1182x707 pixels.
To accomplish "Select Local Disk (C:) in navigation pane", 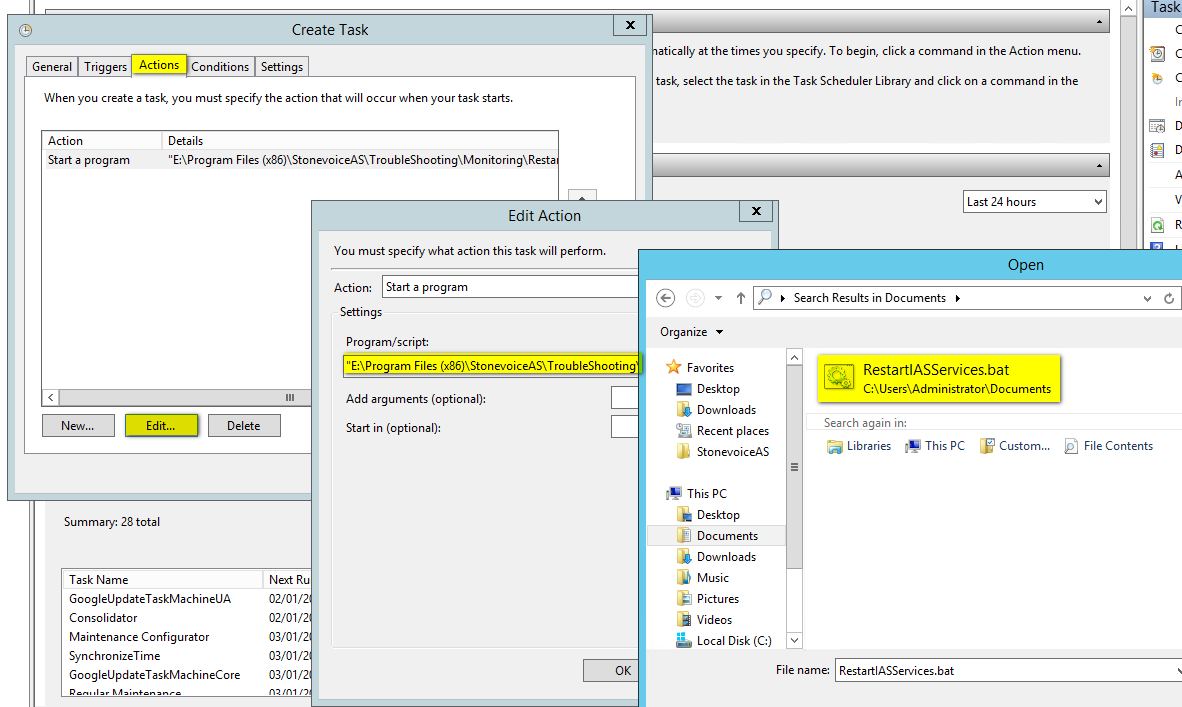I will (733, 641).
